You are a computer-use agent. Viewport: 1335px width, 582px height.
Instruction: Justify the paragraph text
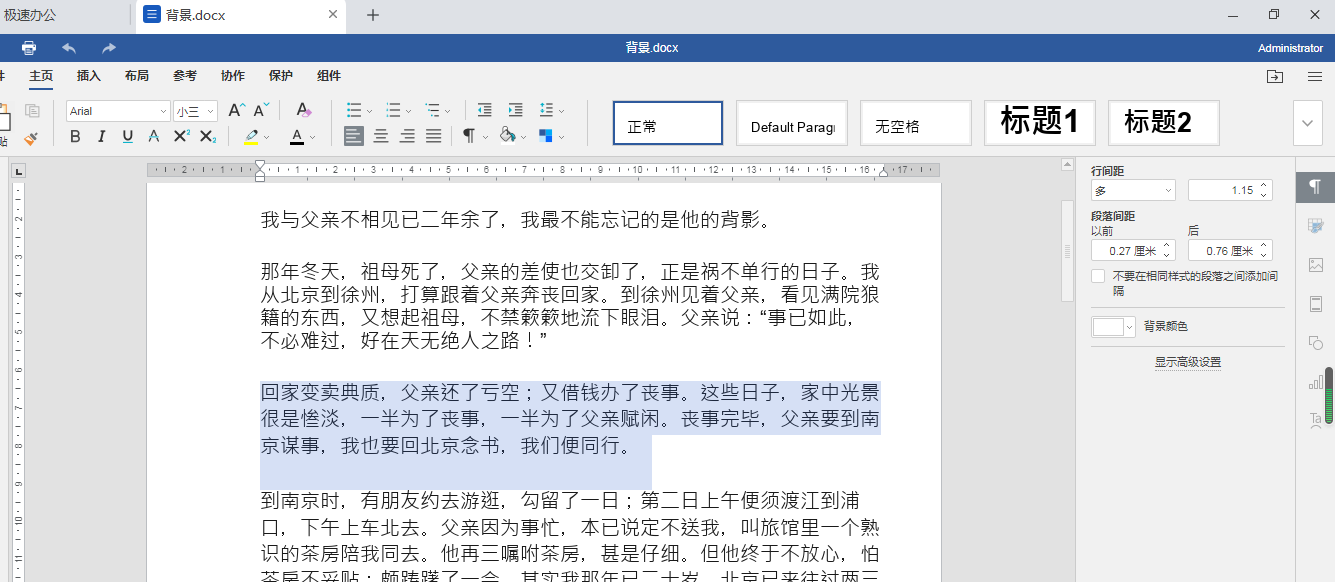[433, 136]
